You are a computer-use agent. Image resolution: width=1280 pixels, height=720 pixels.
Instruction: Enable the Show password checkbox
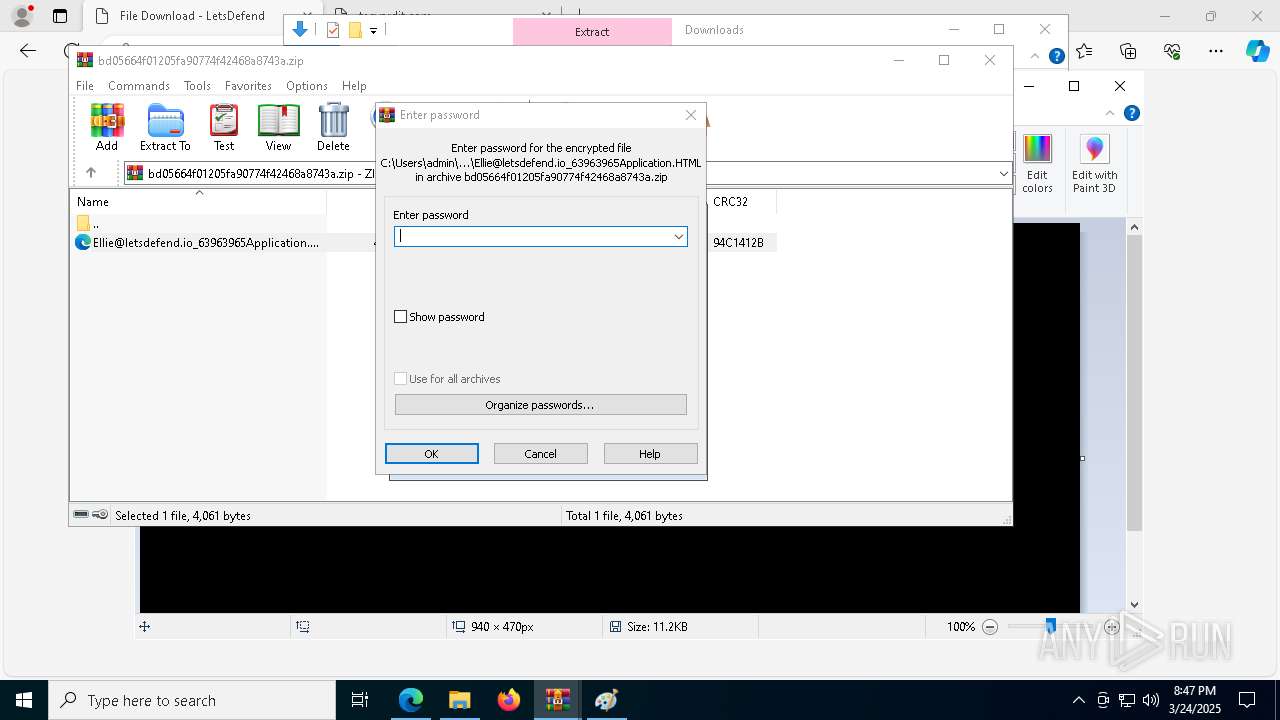(x=401, y=317)
